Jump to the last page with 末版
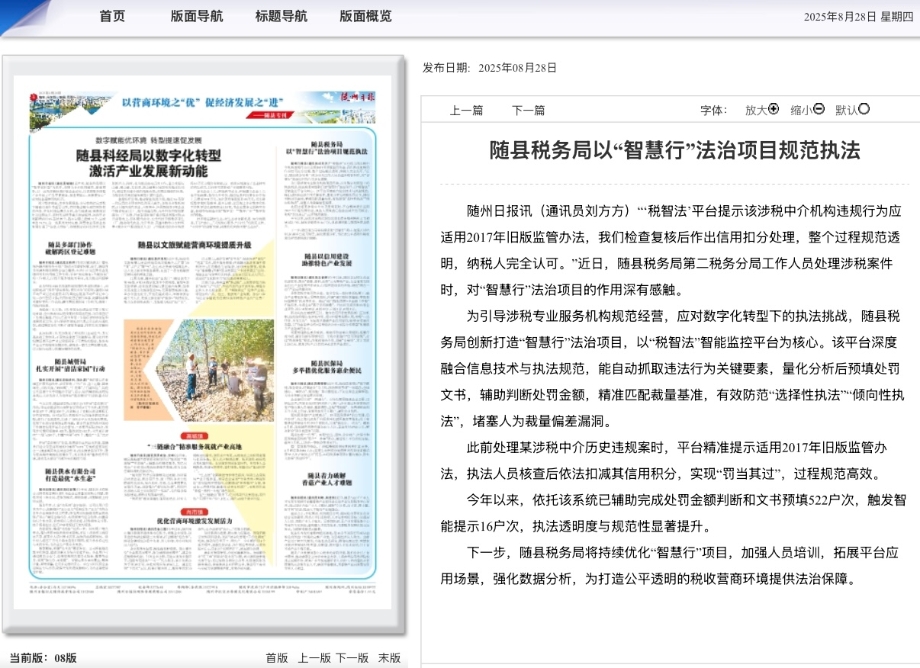The height and width of the screenshot is (668, 920). click(x=389, y=657)
